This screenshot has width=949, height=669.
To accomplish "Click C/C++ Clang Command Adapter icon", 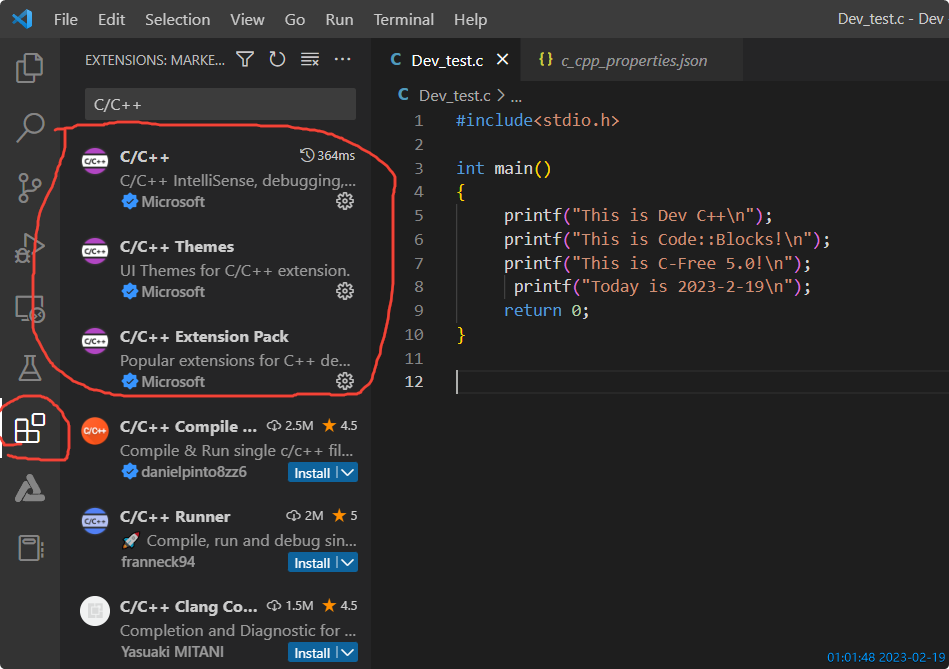I will coord(95,611).
